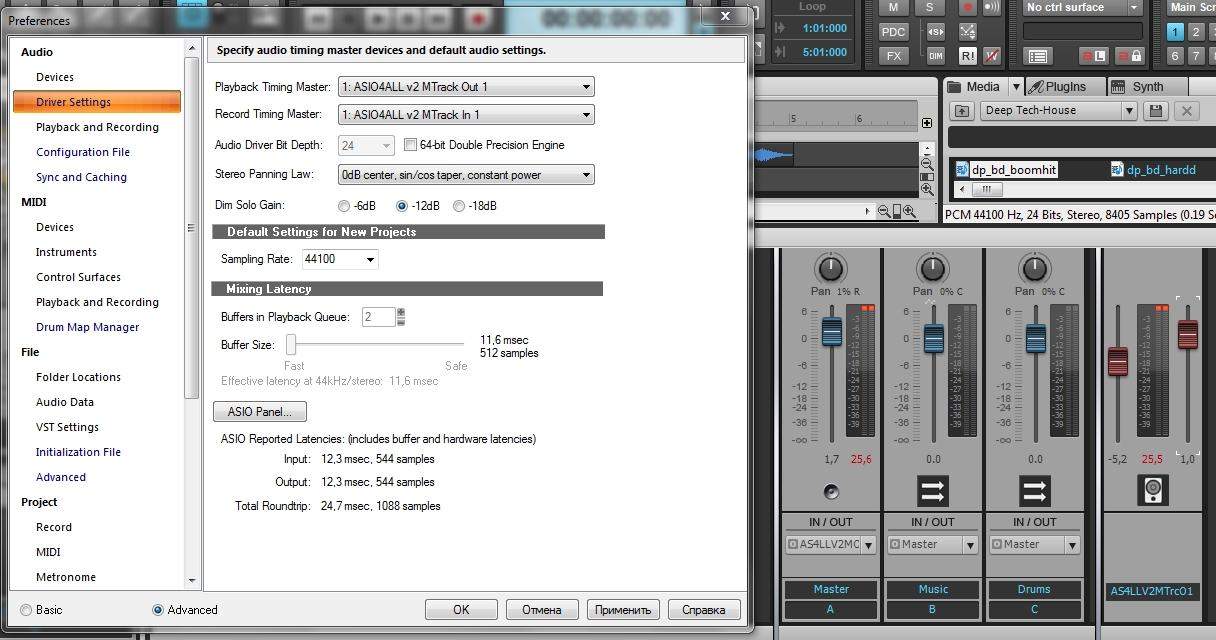
Task: Click the Master bus volume fader
Action: 832,333
